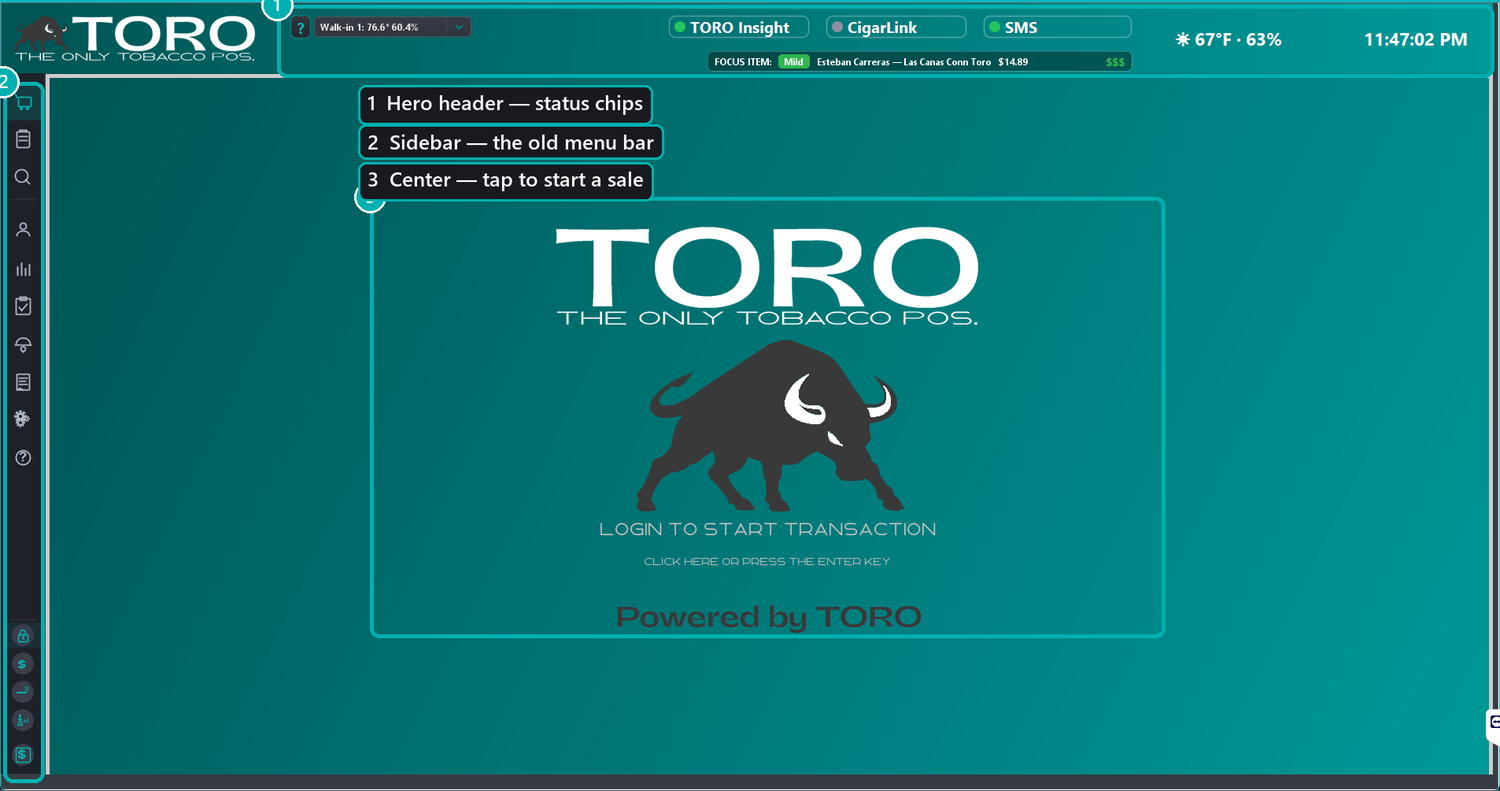Click the $14.89 focus item price

[x=1013, y=62]
